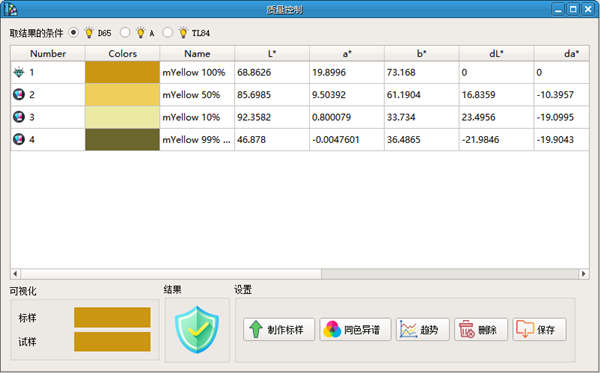Click the Colors column header

122,54
